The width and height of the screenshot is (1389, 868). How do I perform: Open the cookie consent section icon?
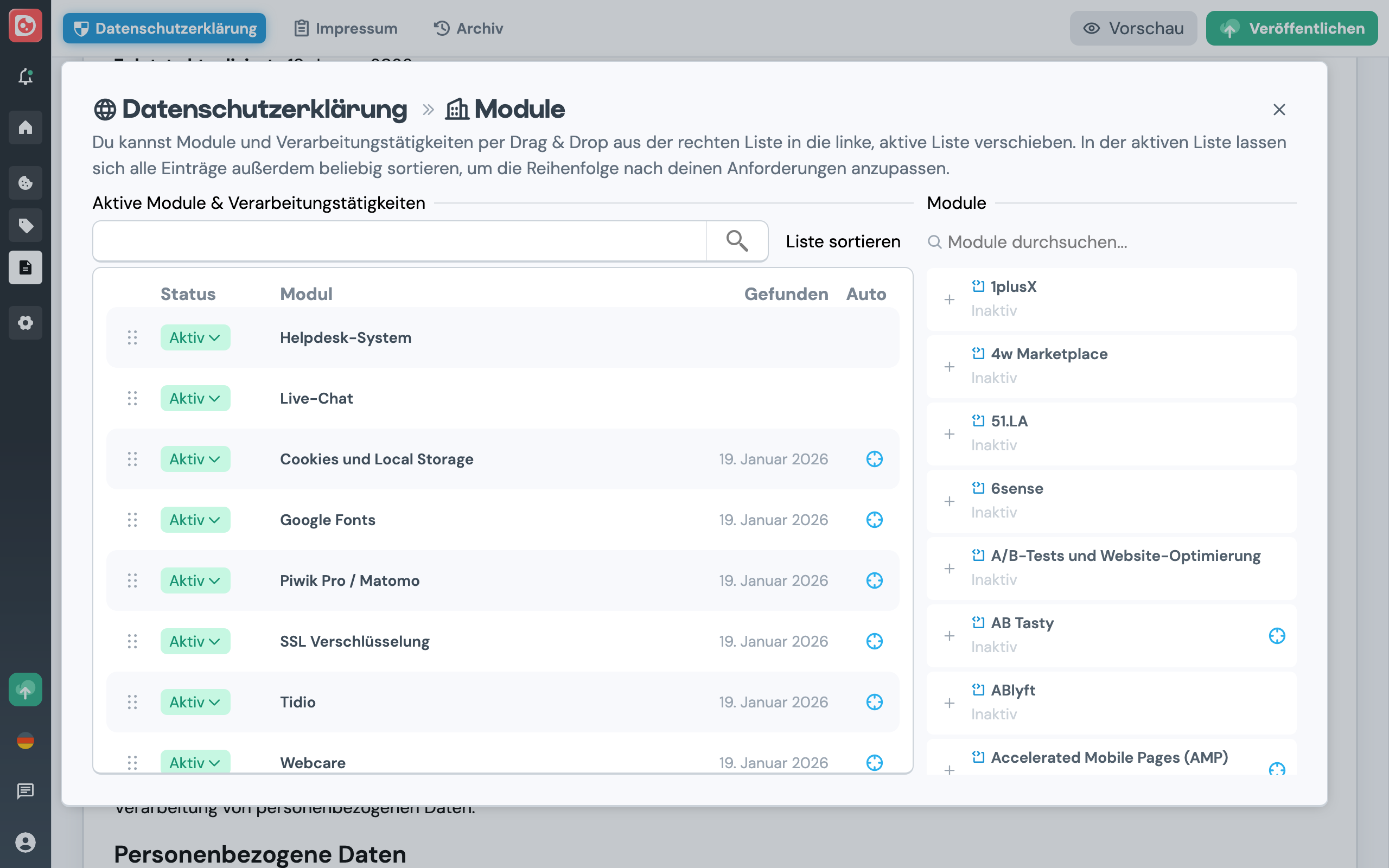pos(26,183)
